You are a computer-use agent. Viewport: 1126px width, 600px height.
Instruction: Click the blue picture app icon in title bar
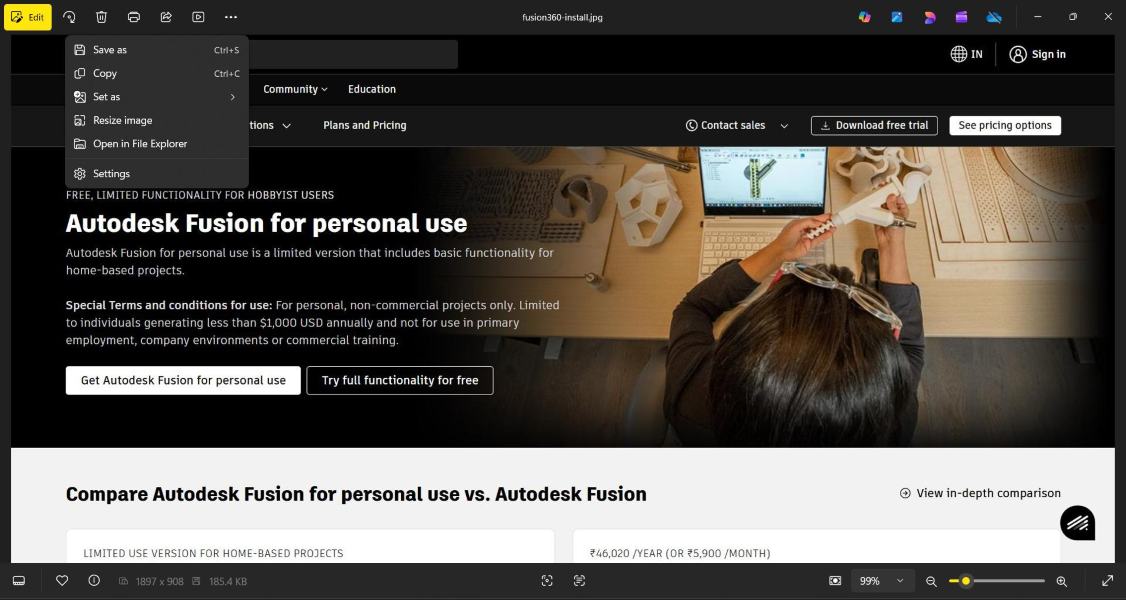[x=897, y=17]
